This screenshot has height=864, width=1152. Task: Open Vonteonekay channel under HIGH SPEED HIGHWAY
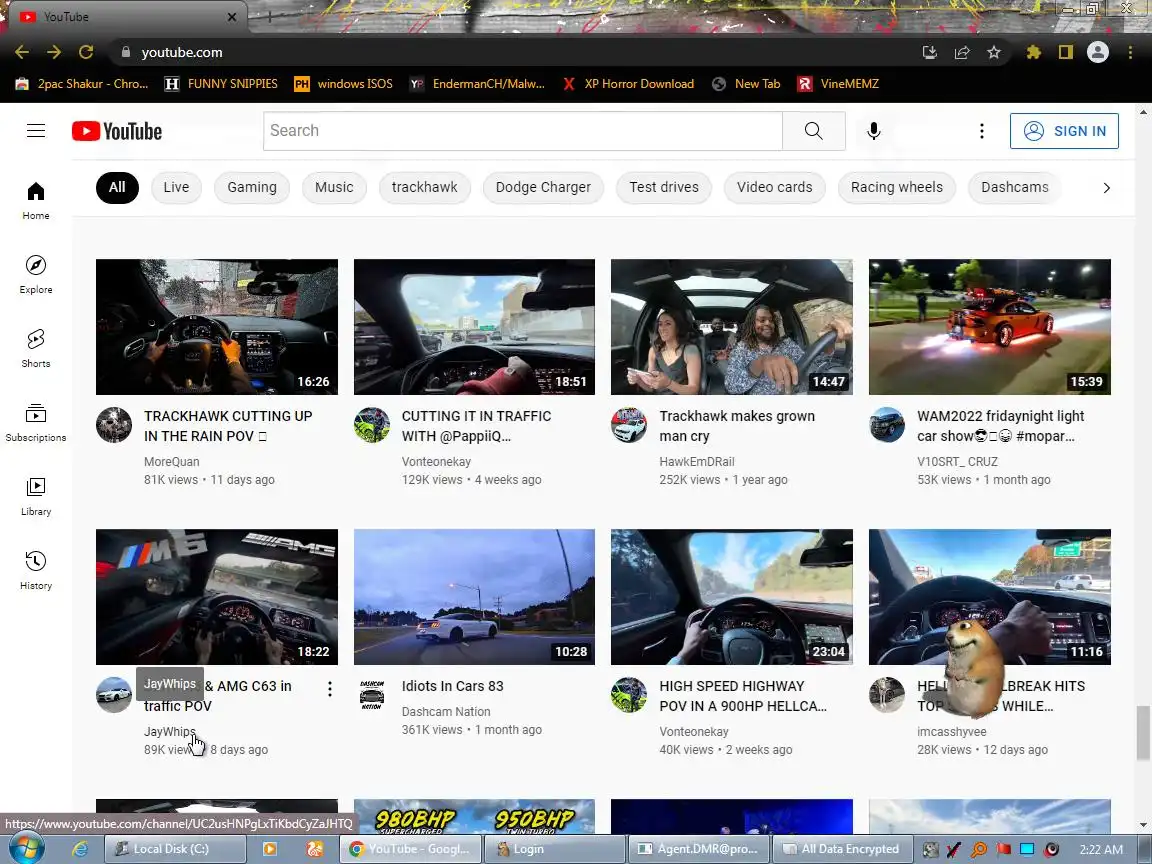coord(694,732)
